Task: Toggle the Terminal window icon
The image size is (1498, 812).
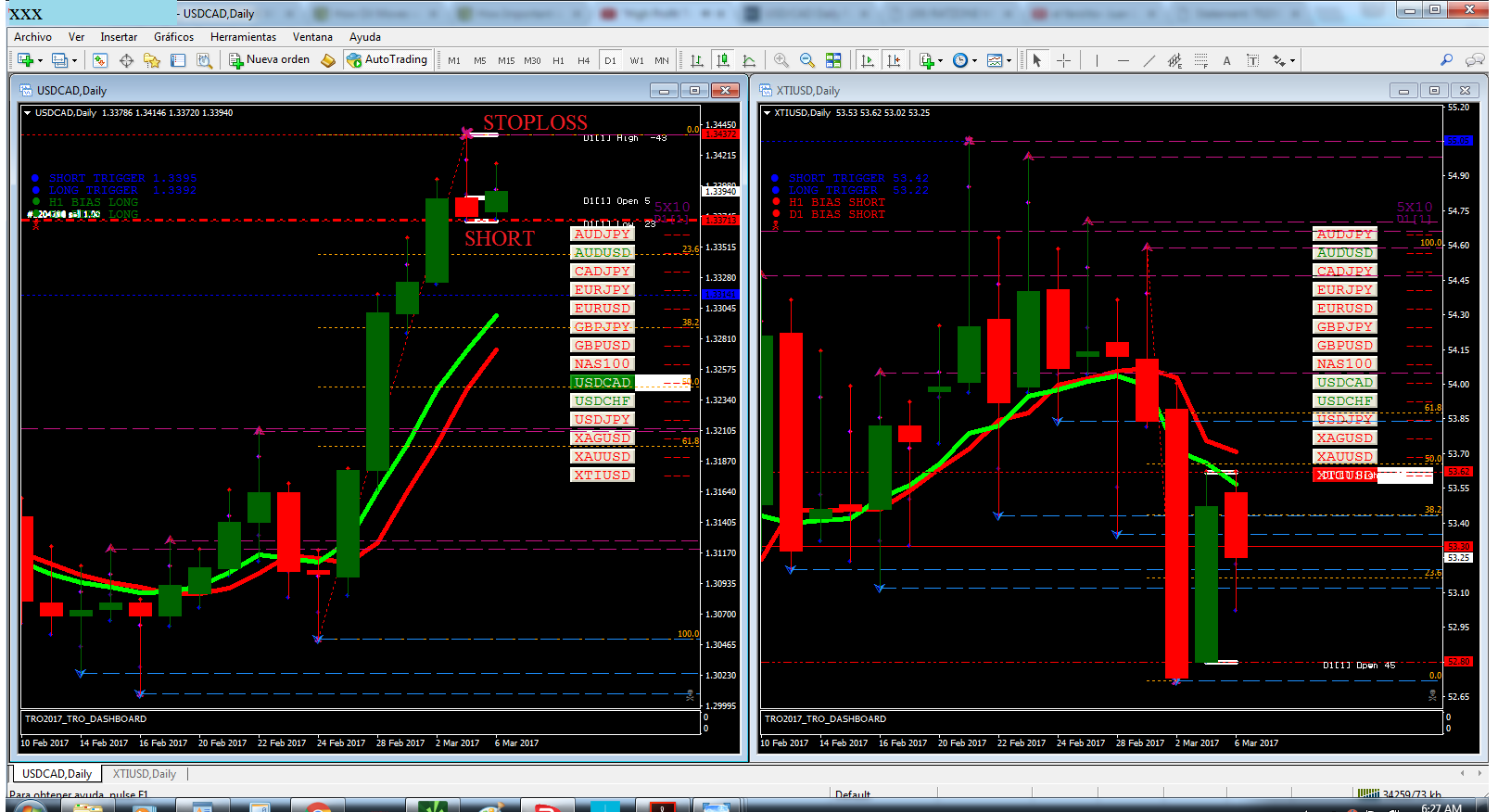Action: click(x=178, y=60)
